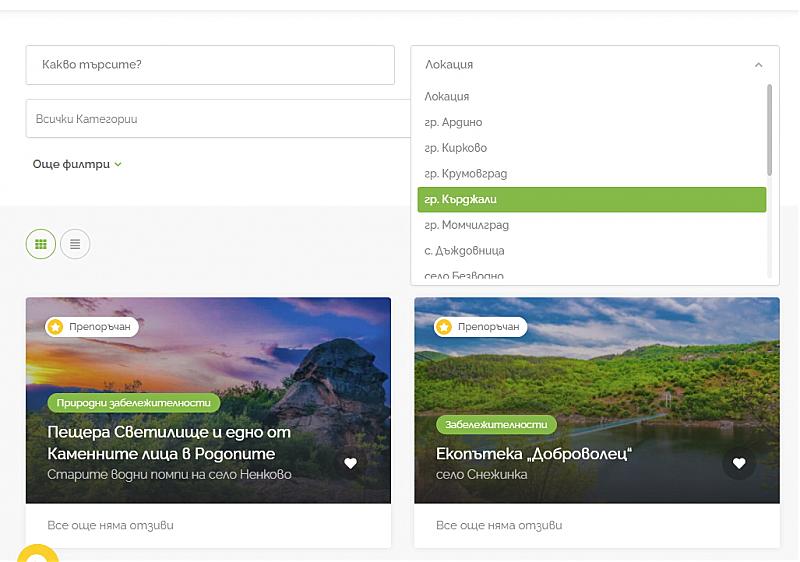The width and height of the screenshot is (800, 562).
Task: Open Екопътека „Доброволец“ listing title
Action: click(x=534, y=454)
